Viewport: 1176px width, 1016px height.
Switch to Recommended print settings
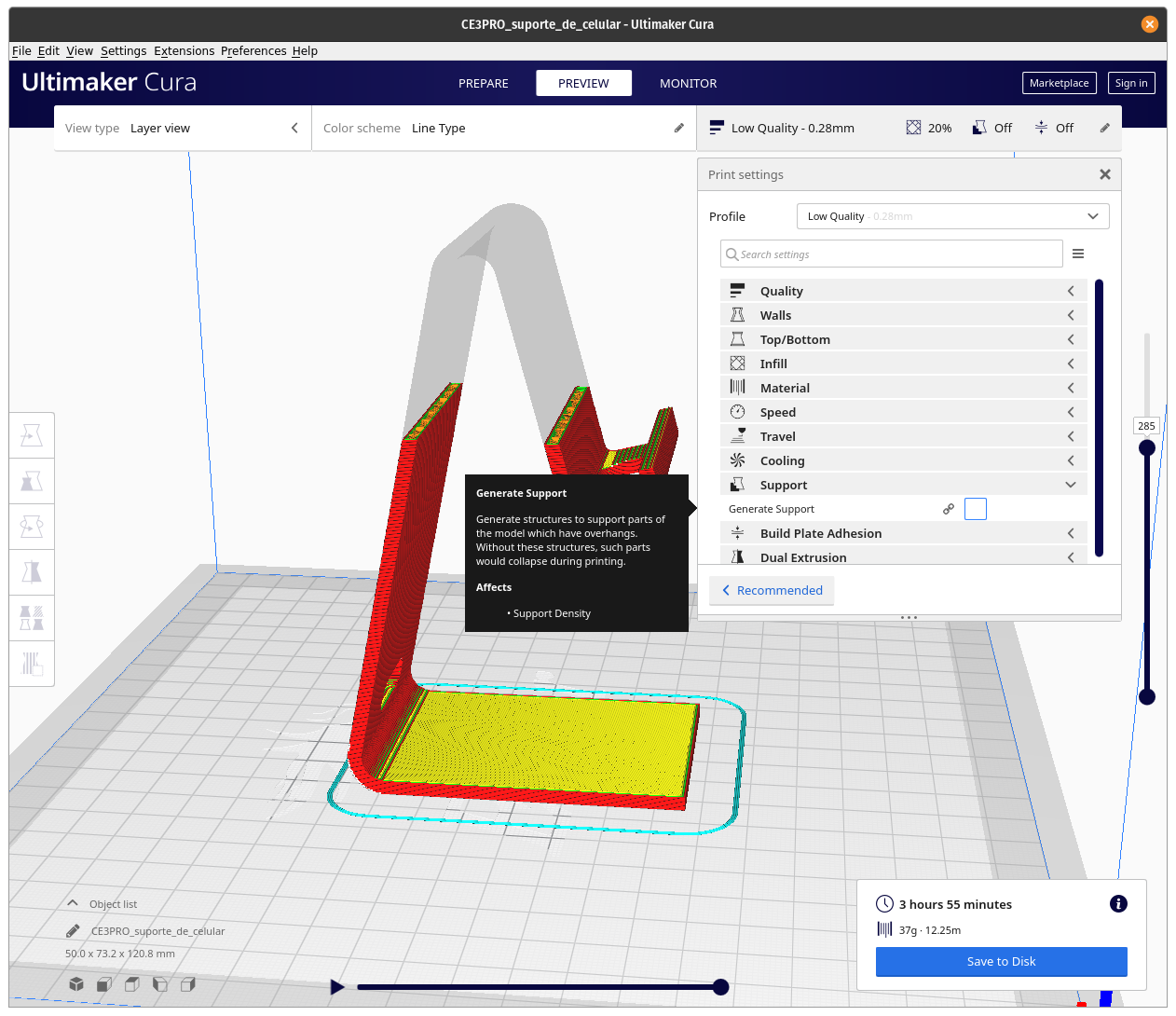(772, 590)
